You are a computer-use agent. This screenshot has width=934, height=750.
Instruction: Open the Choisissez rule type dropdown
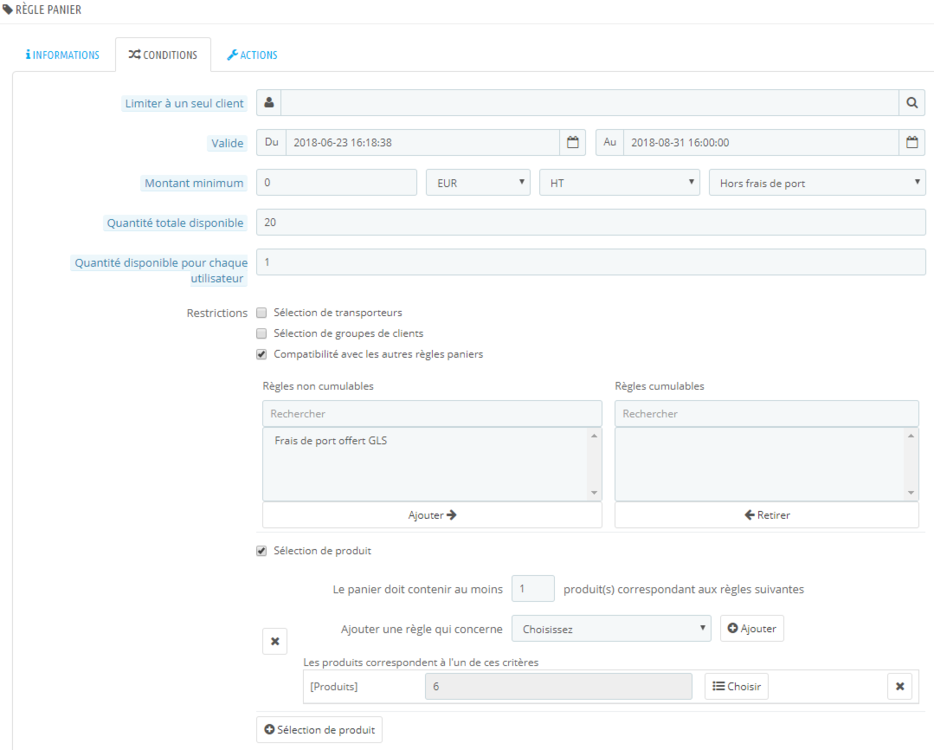tap(611, 628)
